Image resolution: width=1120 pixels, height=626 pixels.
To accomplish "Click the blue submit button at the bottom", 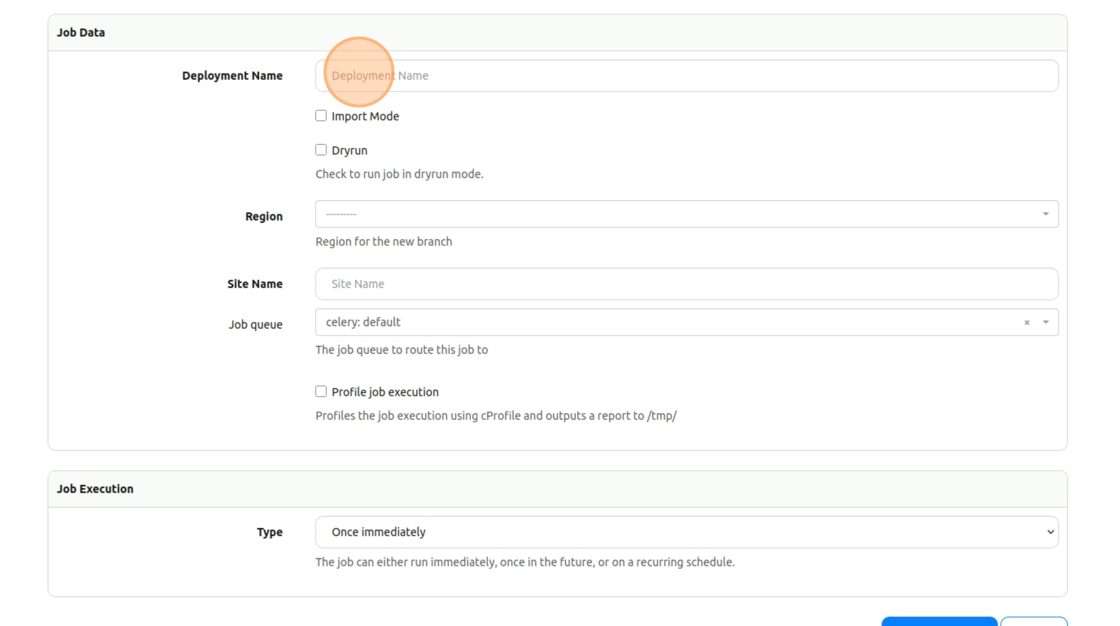I will [939, 622].
